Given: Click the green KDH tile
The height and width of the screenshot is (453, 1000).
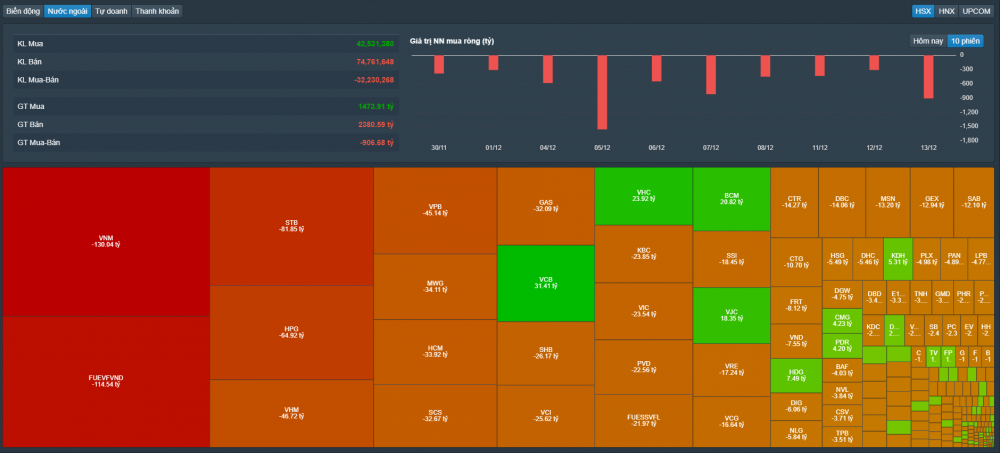Looking at the screenshot, I should [897, 258].
